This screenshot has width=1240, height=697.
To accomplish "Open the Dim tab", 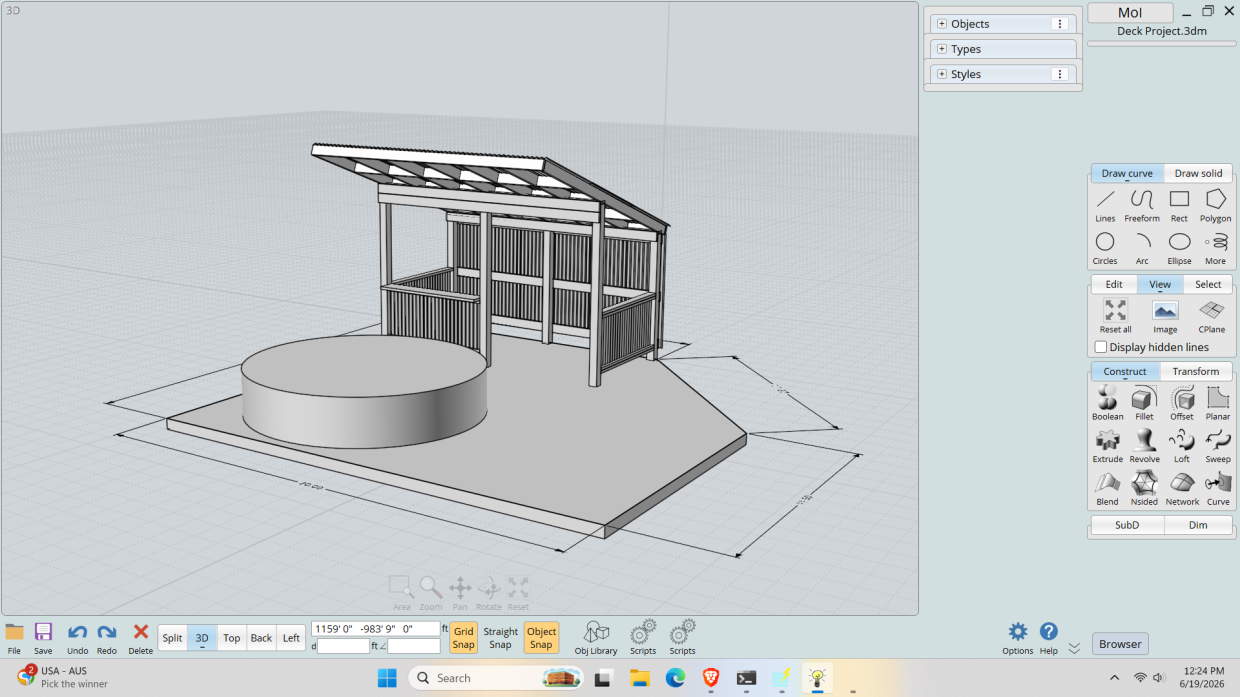I will pos(1198,525).
